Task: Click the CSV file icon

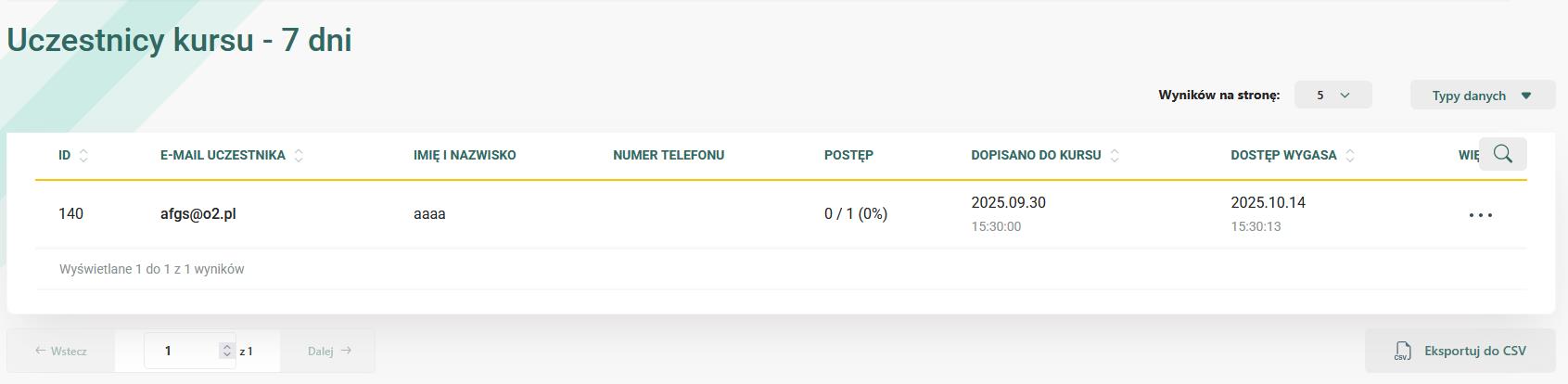Action: [x=1402, y=351]
